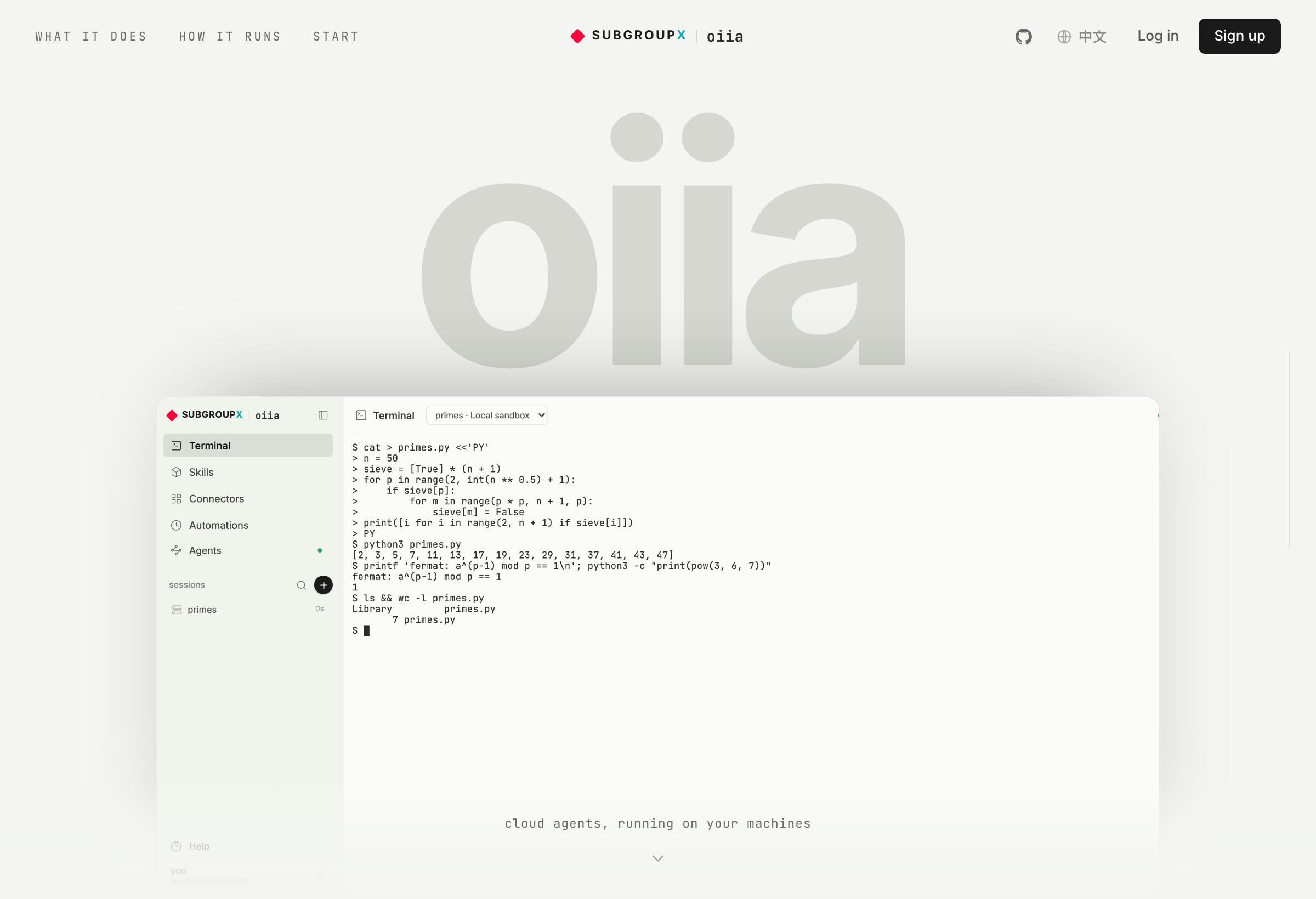Viewport: 1316px width, 899px height.
Task: Click the Terminal icon in sidebar
Action: click(x=176, y=445)
